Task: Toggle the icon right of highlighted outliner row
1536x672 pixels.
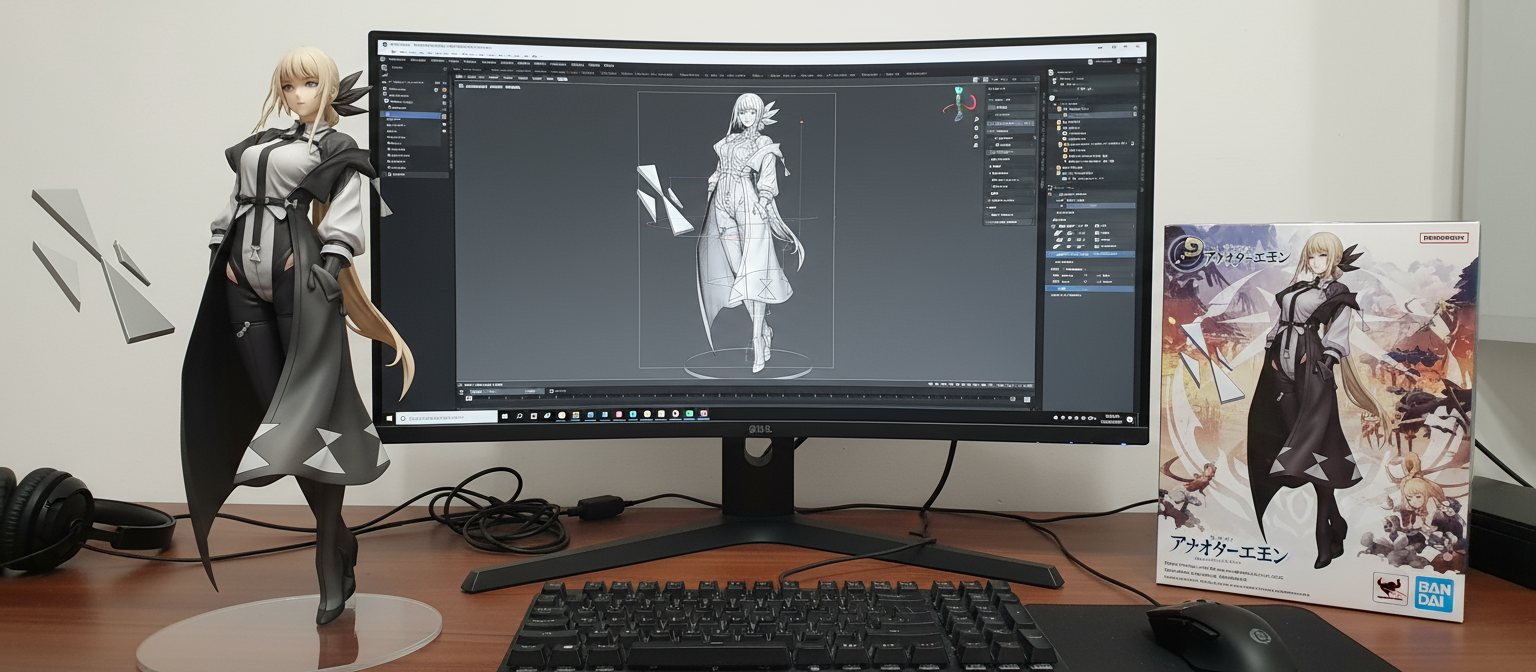Action: [1135, 114]
